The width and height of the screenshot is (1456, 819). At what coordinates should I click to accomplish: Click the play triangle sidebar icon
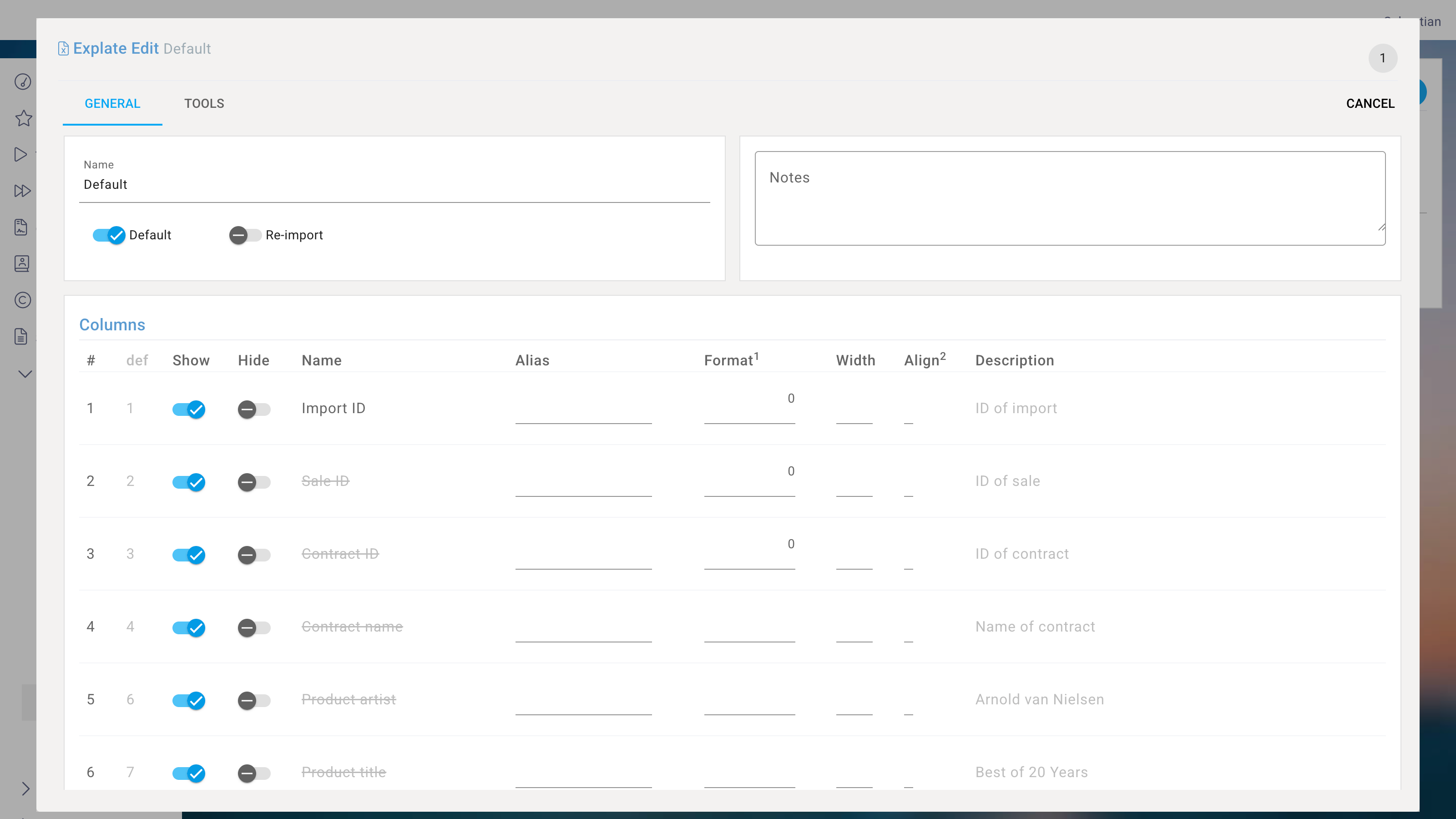coord(21,154)
